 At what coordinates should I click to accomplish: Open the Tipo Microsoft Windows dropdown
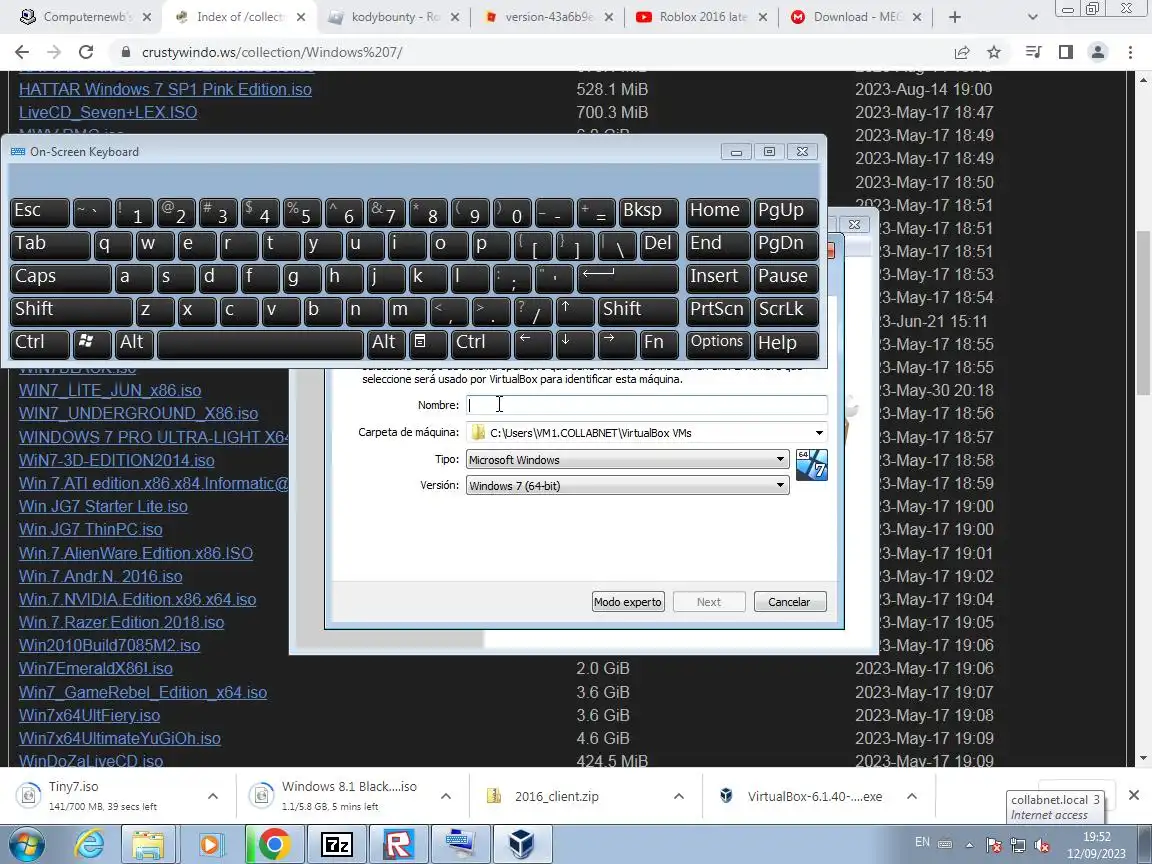627,459
